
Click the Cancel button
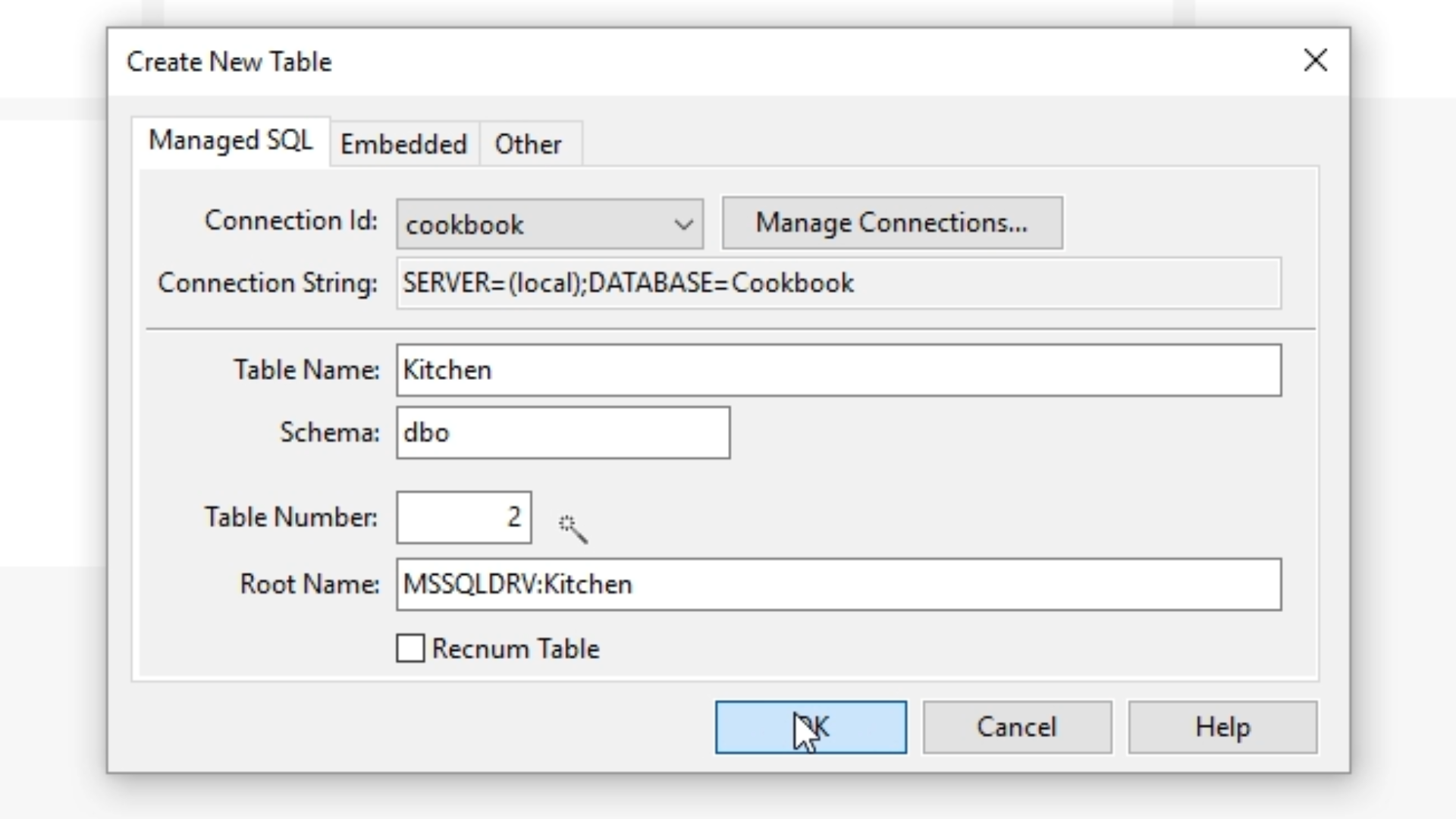1016,727
